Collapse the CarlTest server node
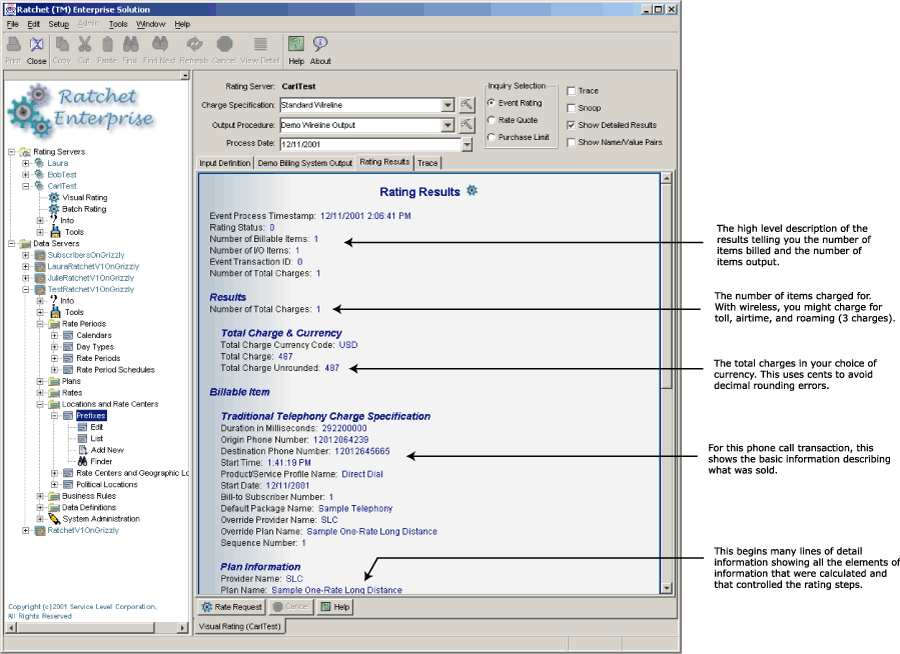The width and height of the screenshot is (900, 654). pos(26,186)
